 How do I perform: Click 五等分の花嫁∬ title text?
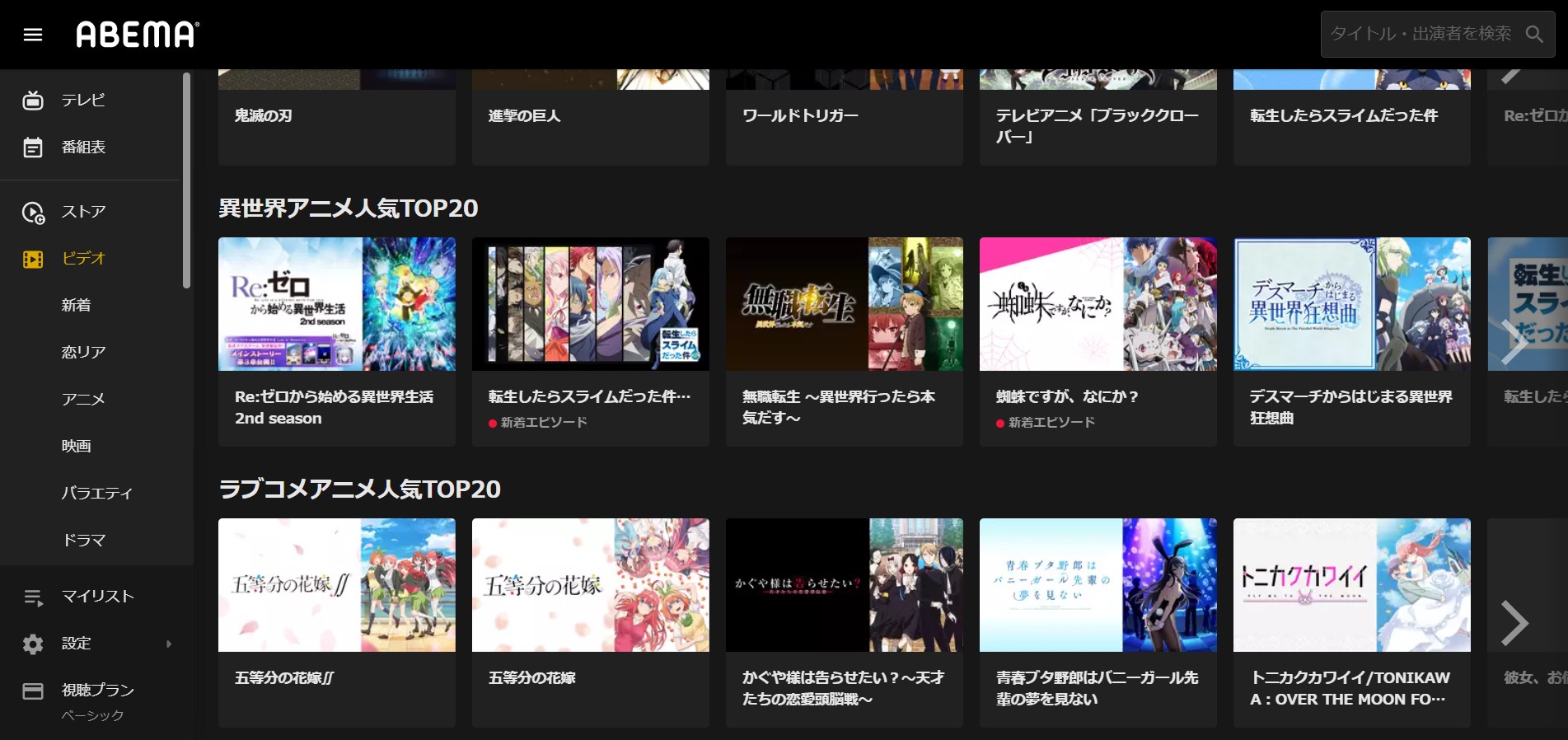pos(284,678)
